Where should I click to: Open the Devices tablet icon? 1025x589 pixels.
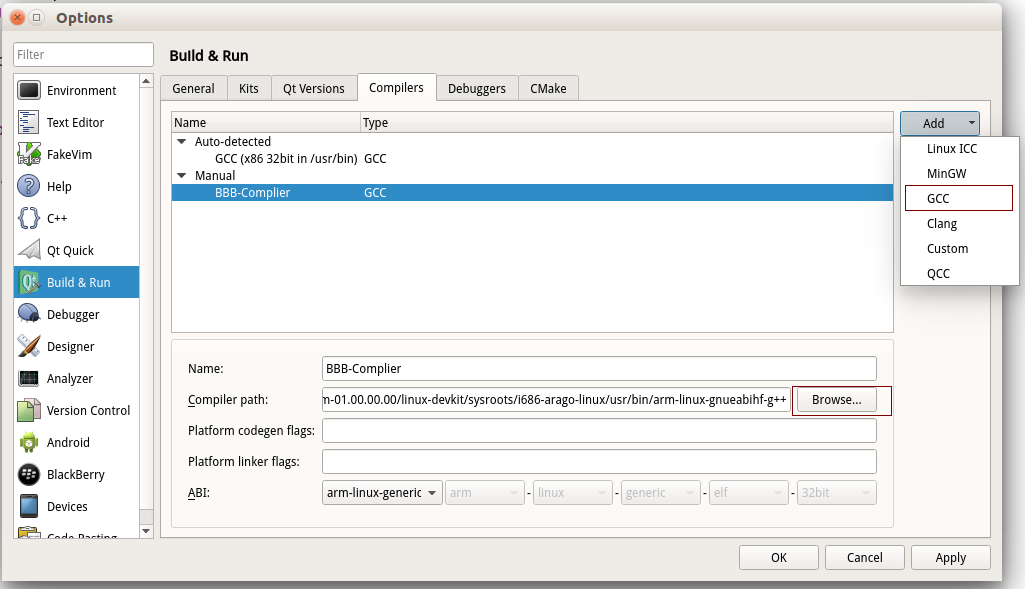click(x=29, y=507)
